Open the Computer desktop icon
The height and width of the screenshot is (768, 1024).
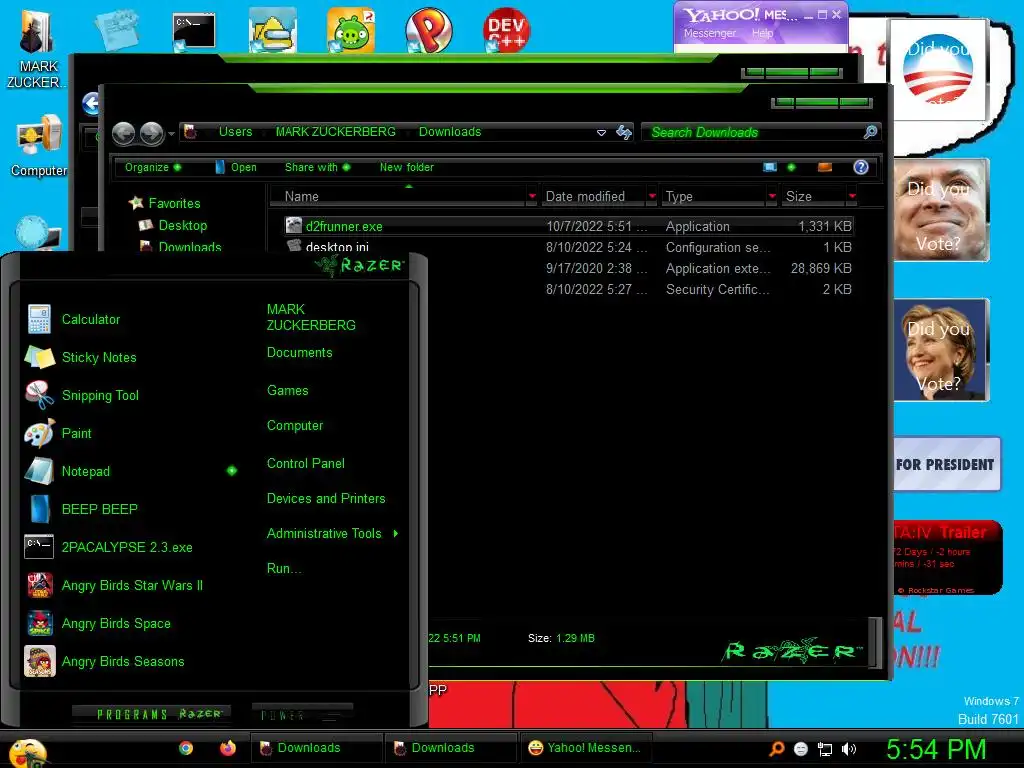point(39,146)
